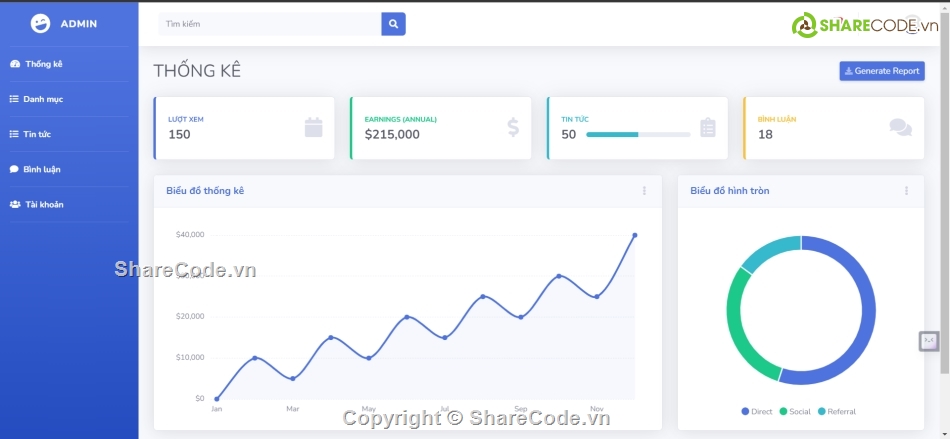Toggle the Referral legend entry in the pie chart
The height and width of the screenshot is (439, 950).
837,412
